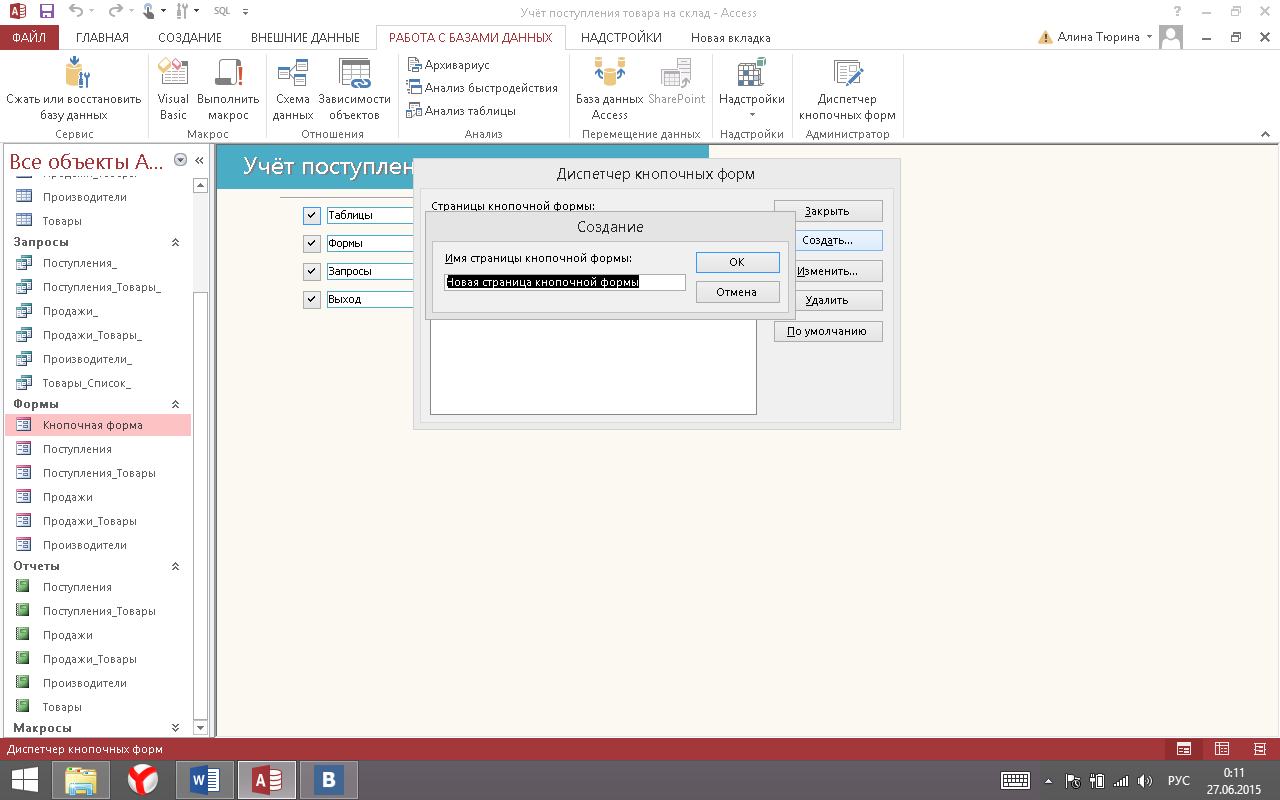
Task: Select Производители report under Отчеты
Action: click(98, 683)
